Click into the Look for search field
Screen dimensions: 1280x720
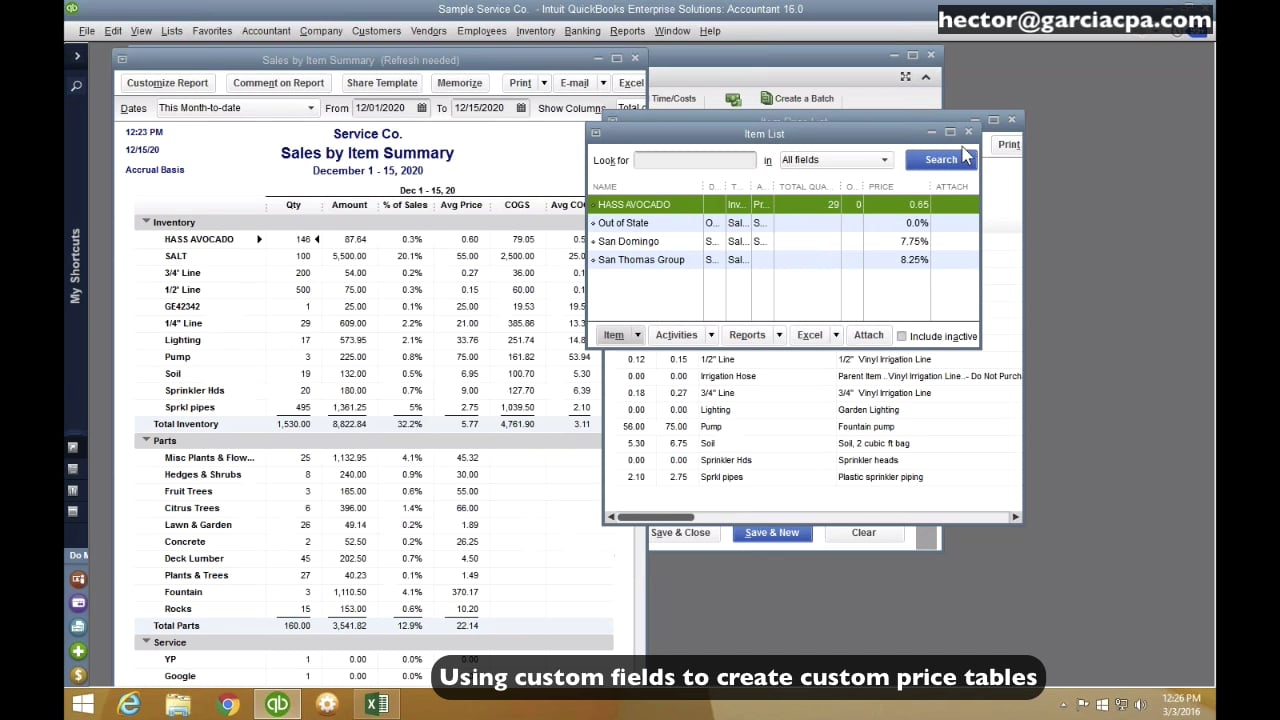(695, 160)
